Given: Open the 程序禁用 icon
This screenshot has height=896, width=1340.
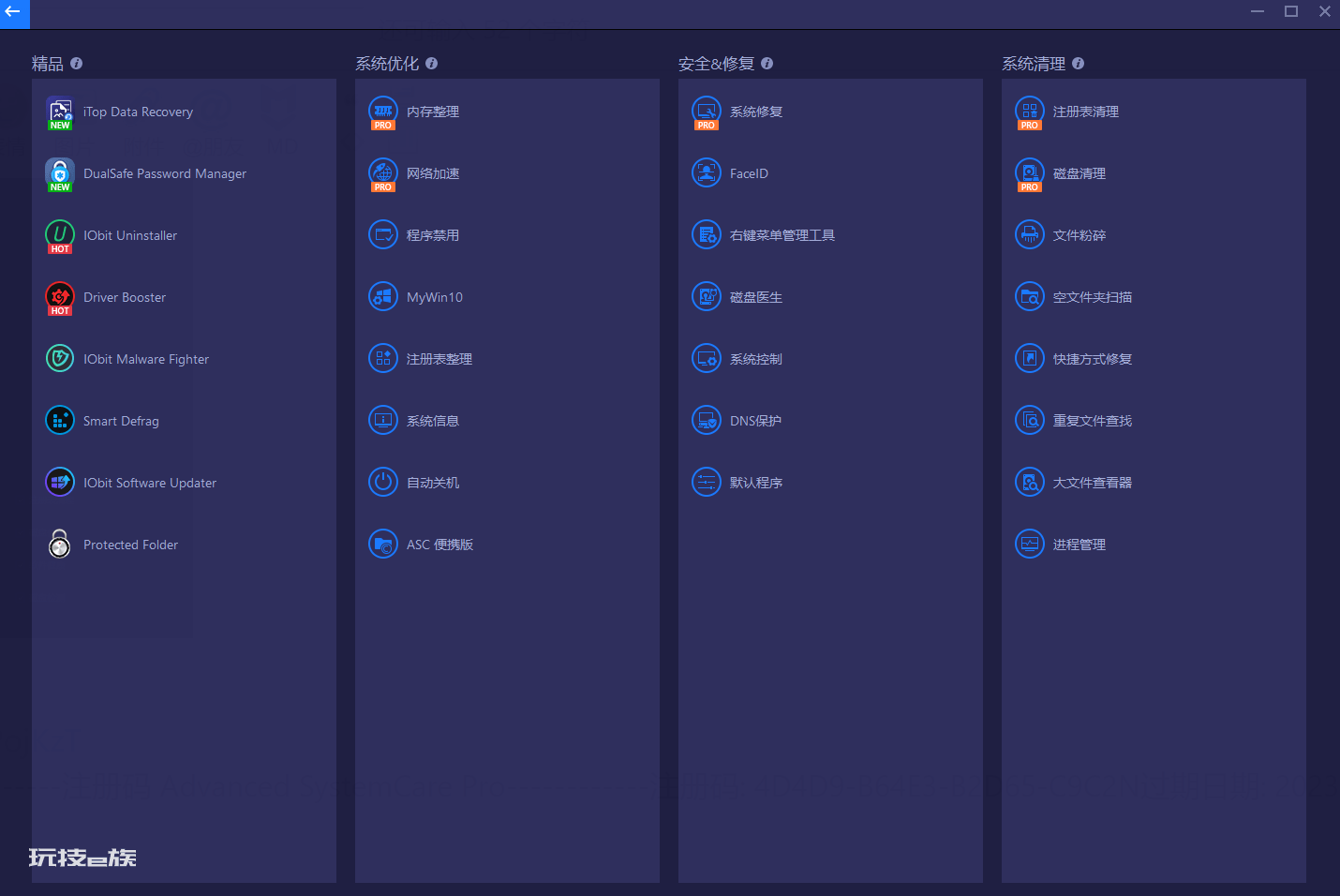Looking at the screenshot, I should click(383, 235).
